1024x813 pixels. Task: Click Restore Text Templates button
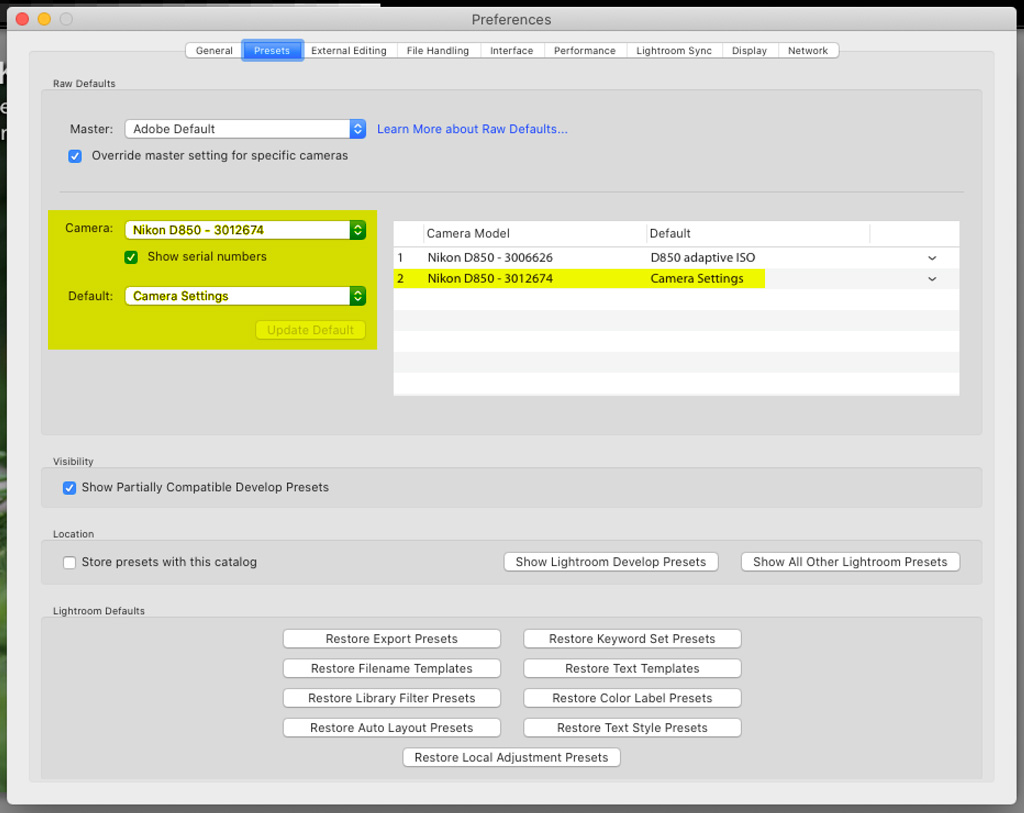click(x=632, y=668)
